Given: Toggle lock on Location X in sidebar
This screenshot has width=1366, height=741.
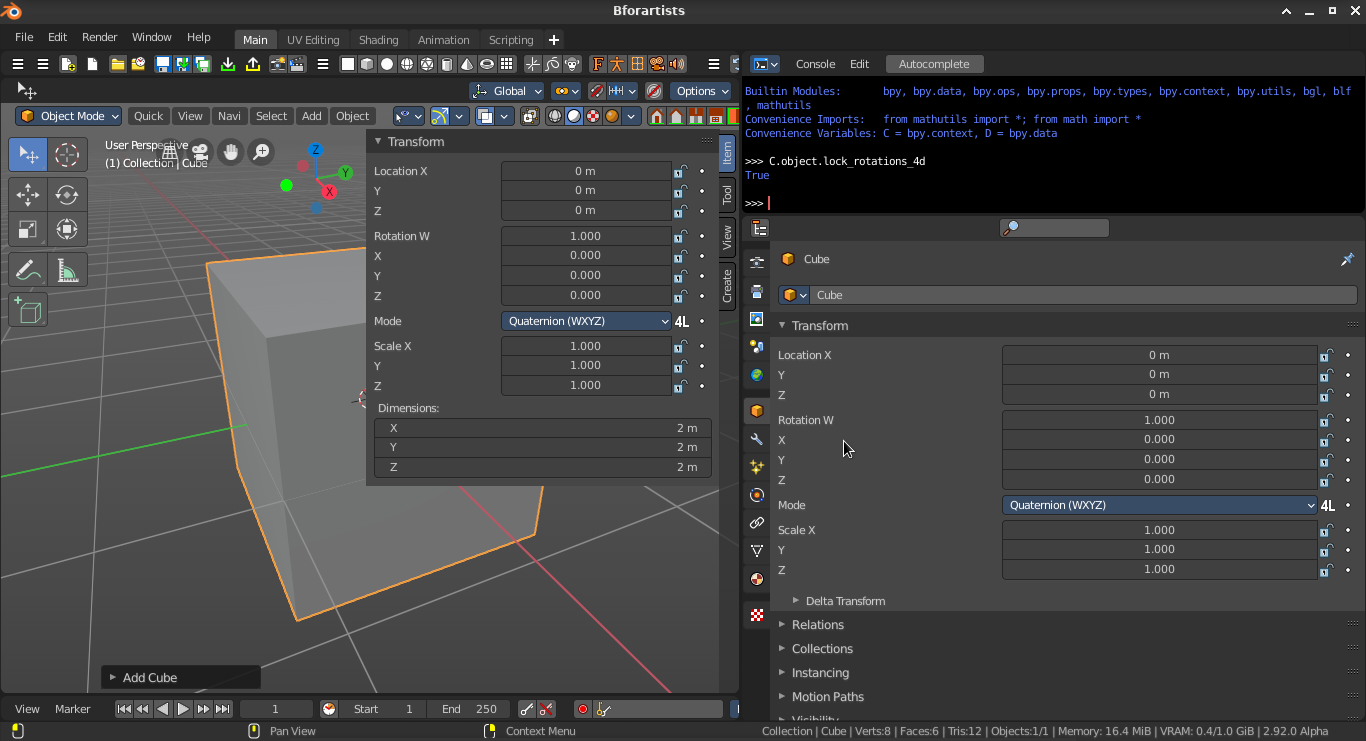Looking at the screenshot, I should coord(679,171).
